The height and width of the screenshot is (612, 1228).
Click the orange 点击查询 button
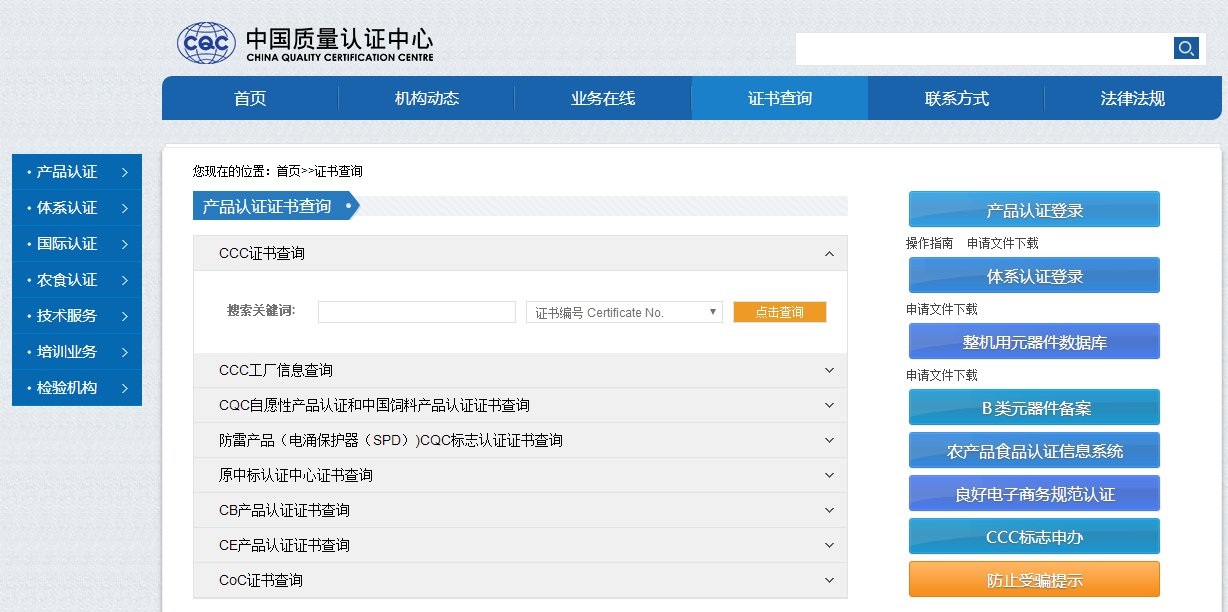779,311
